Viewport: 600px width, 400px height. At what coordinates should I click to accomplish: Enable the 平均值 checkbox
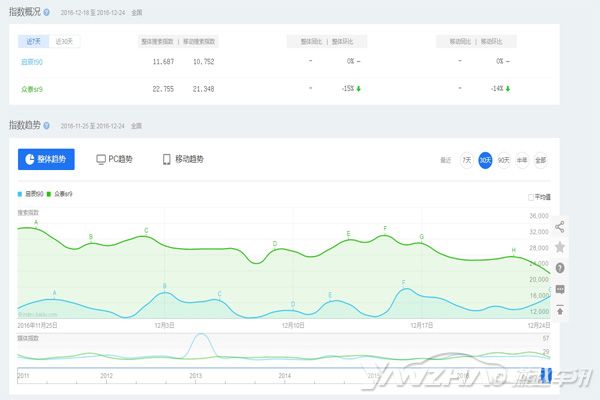[x=531, y=197]
